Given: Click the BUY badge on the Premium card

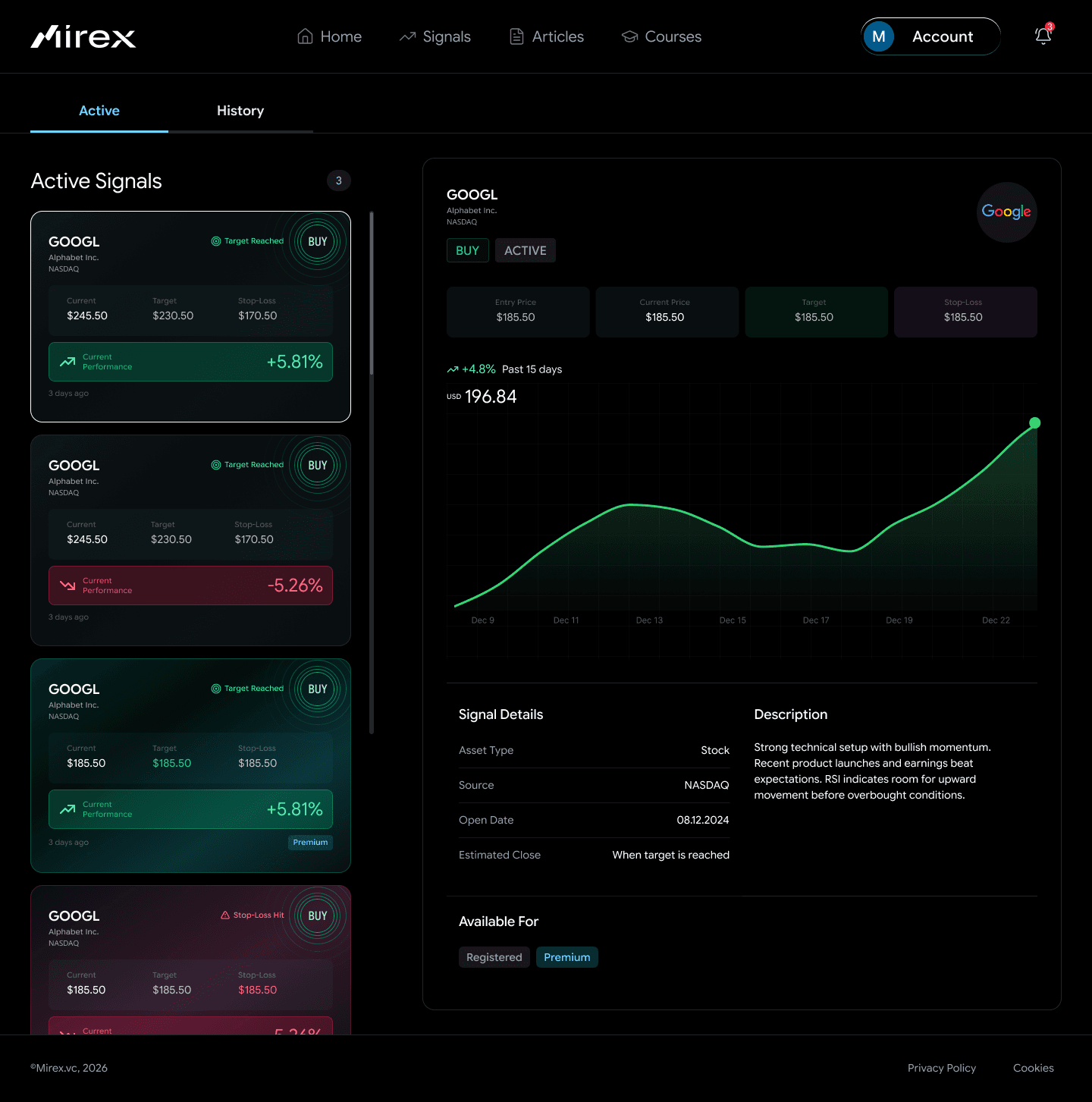Looking at the screenshot, I should pyautogui.click(x=318, y=689).
